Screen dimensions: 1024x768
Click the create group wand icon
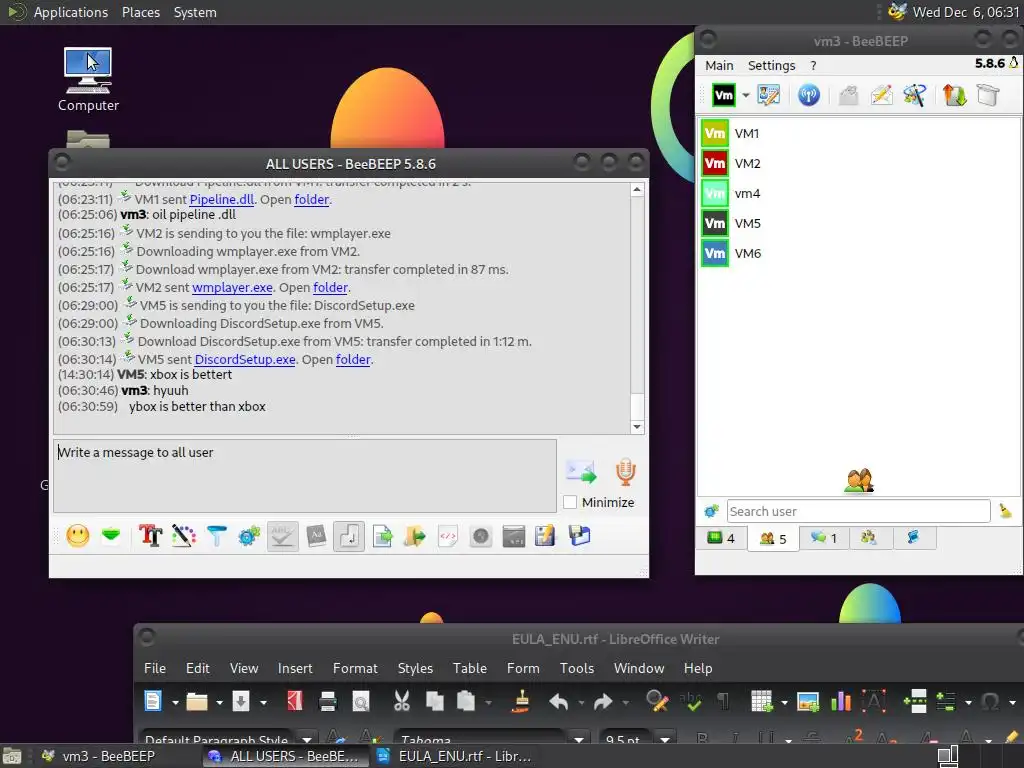(x=914, y=95)
